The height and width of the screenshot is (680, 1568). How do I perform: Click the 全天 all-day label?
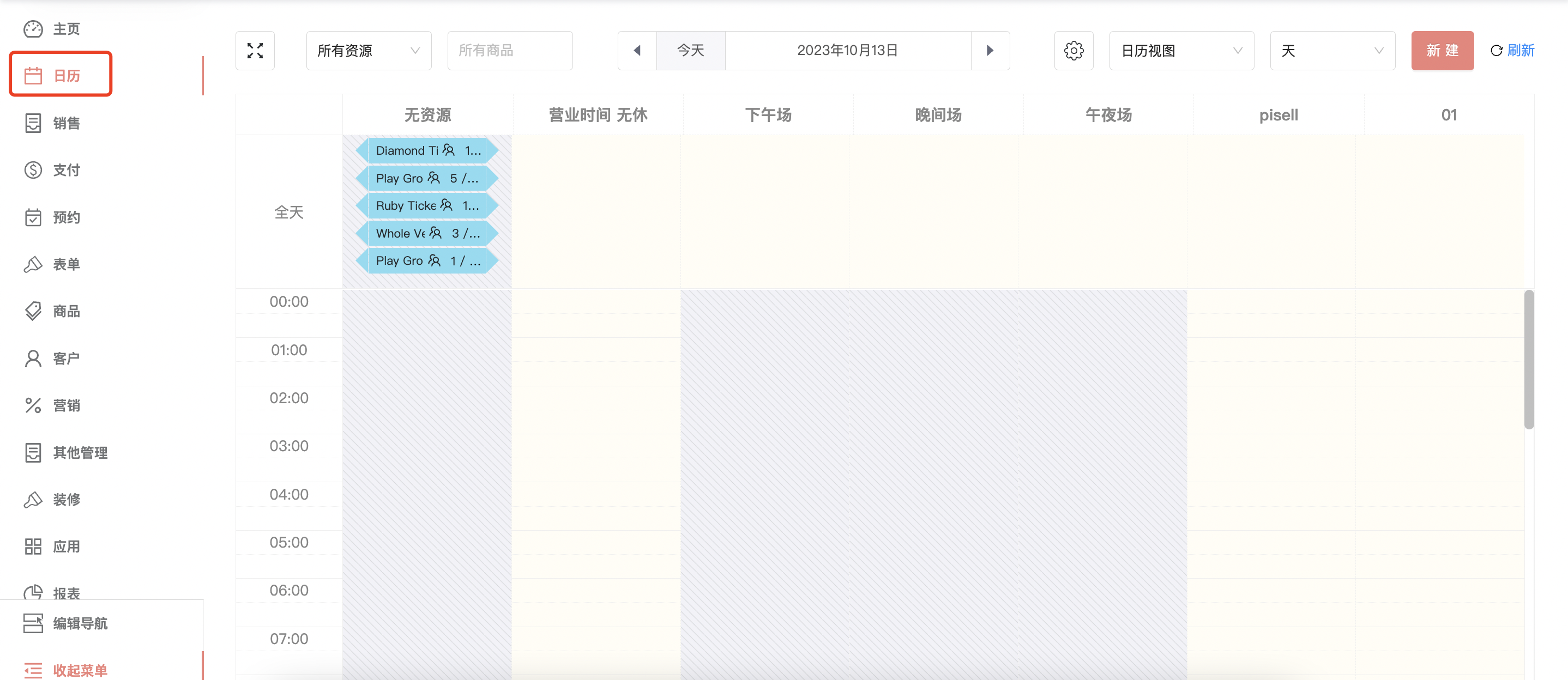289,212
